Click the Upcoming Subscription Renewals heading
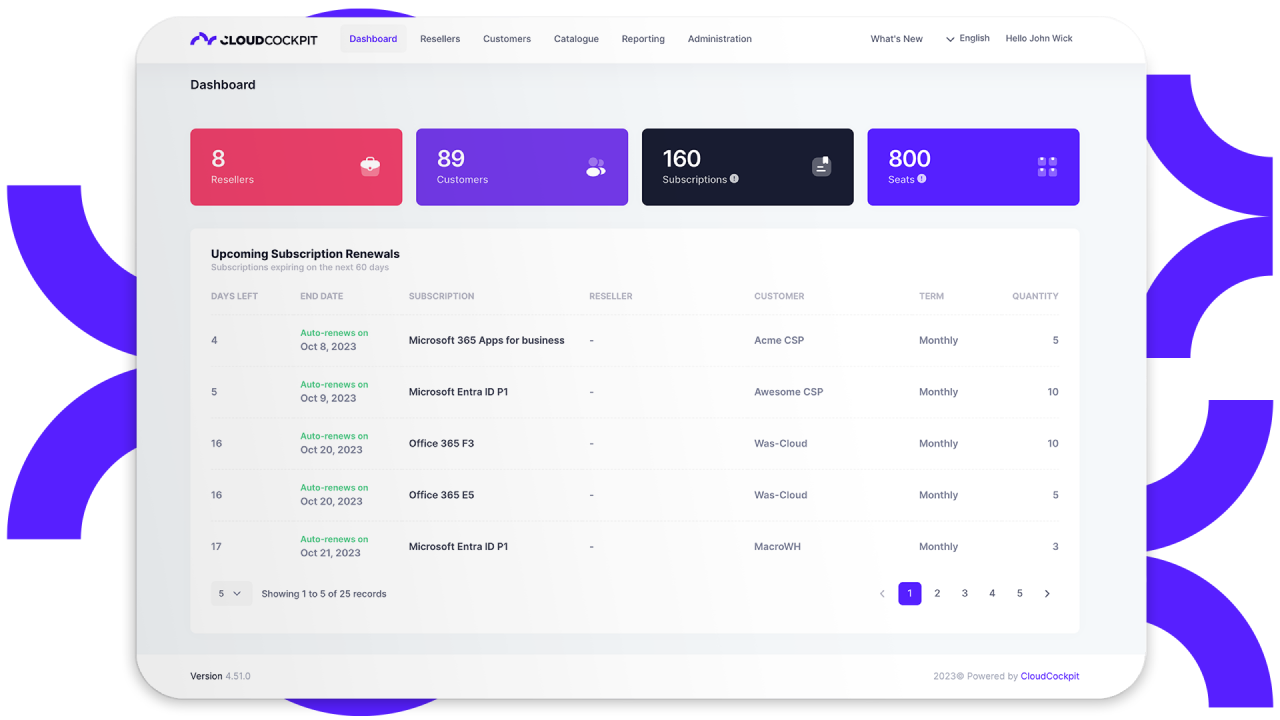 (305, 254)
